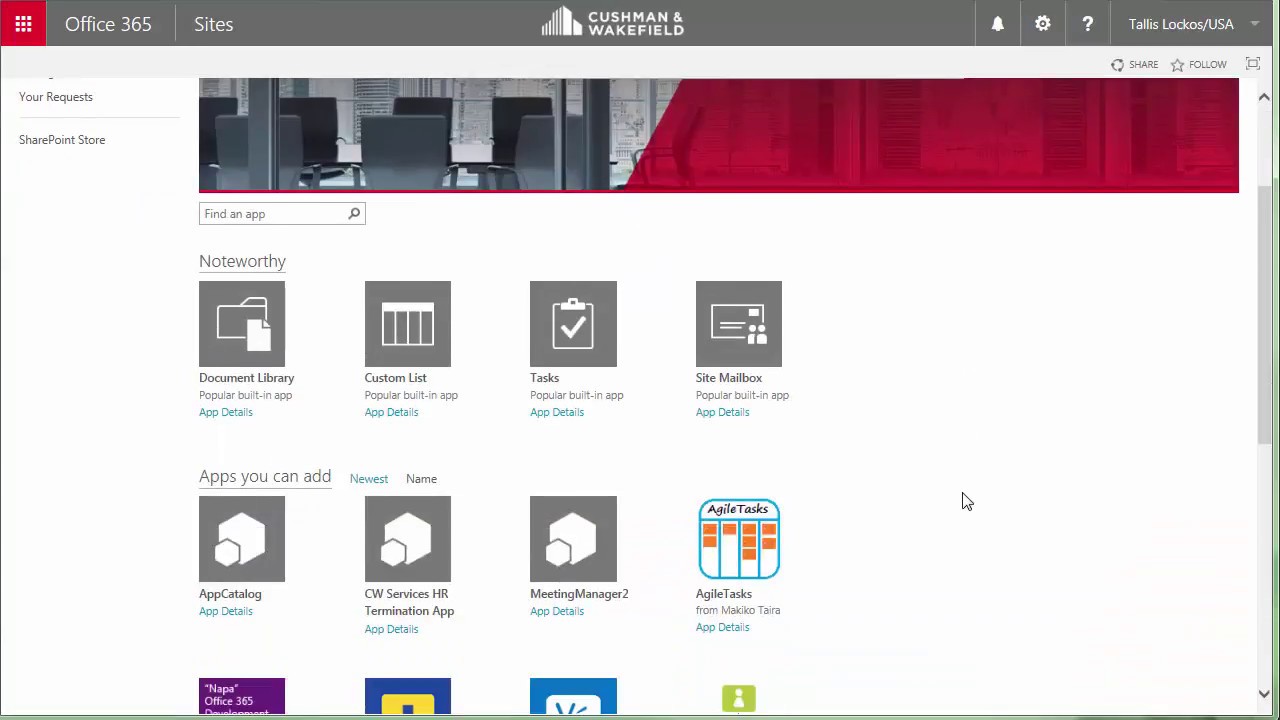Open App Details for AgileTasks
The image size is (1280, 720).
(722, 627)
